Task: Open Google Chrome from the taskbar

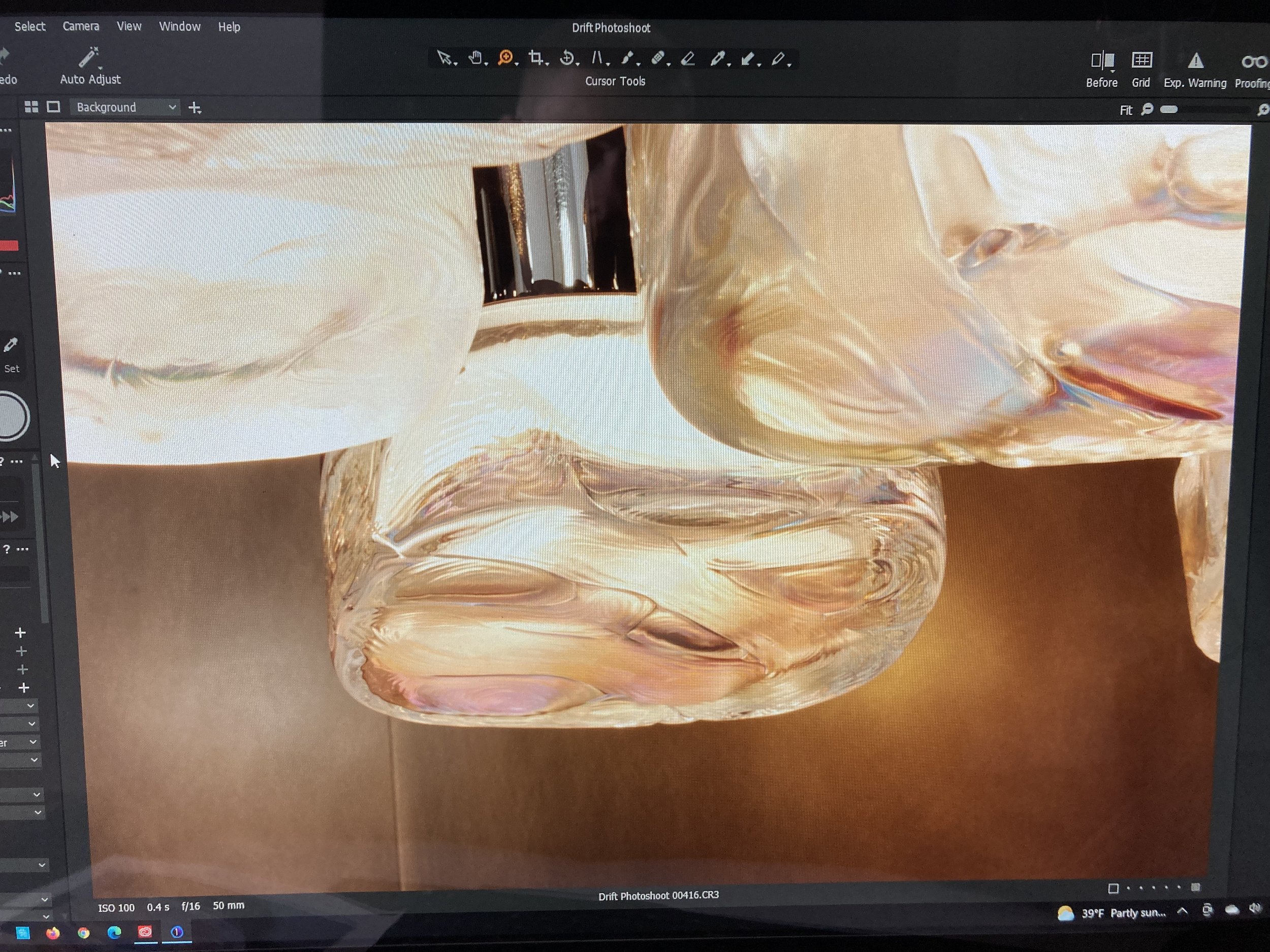Action: click(x=84, y=933)
